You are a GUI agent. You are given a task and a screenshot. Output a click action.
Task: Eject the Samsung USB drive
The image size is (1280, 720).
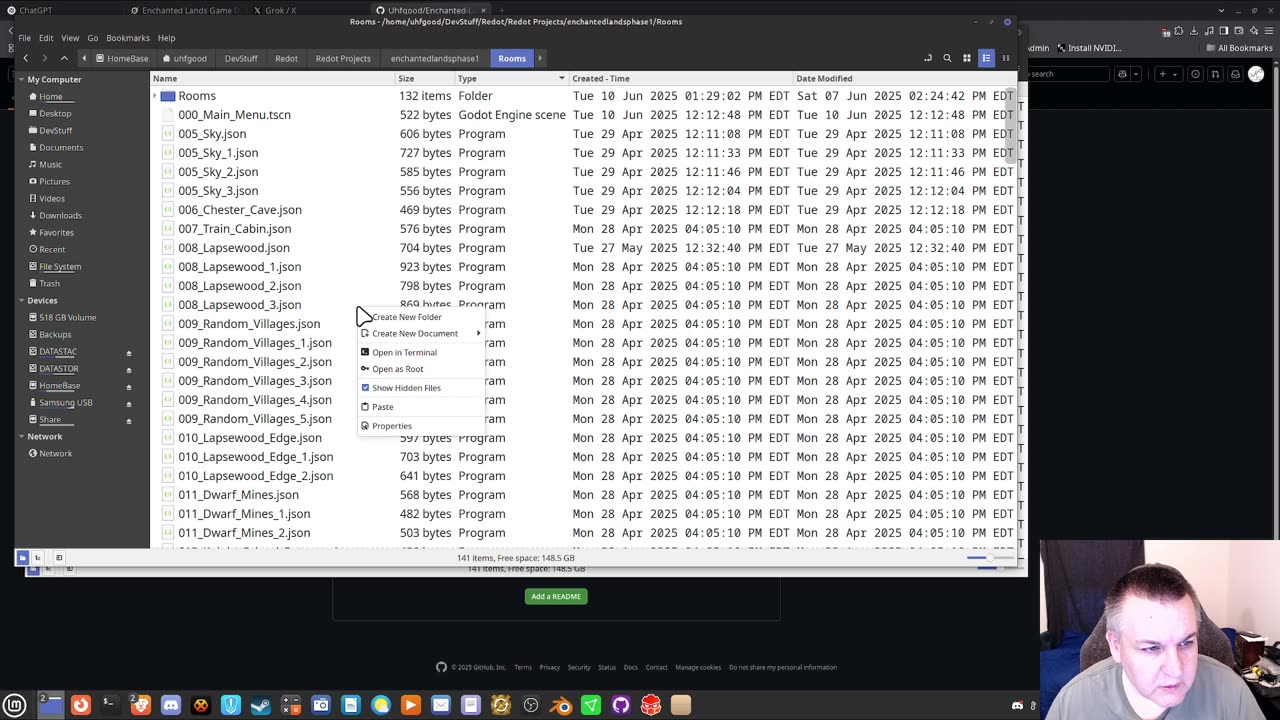[129, 404]
